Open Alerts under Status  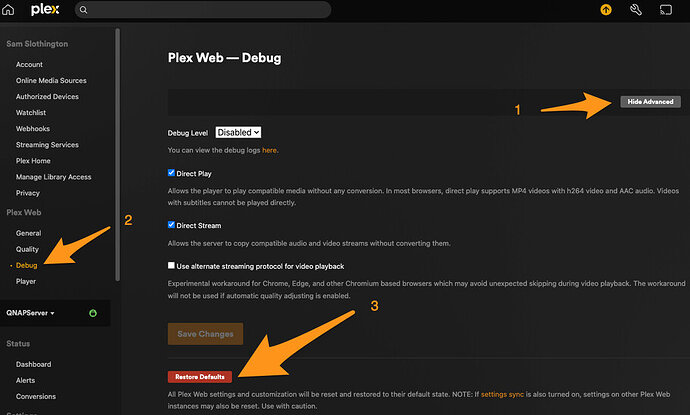pyautogui.click(x=25, y=380)
